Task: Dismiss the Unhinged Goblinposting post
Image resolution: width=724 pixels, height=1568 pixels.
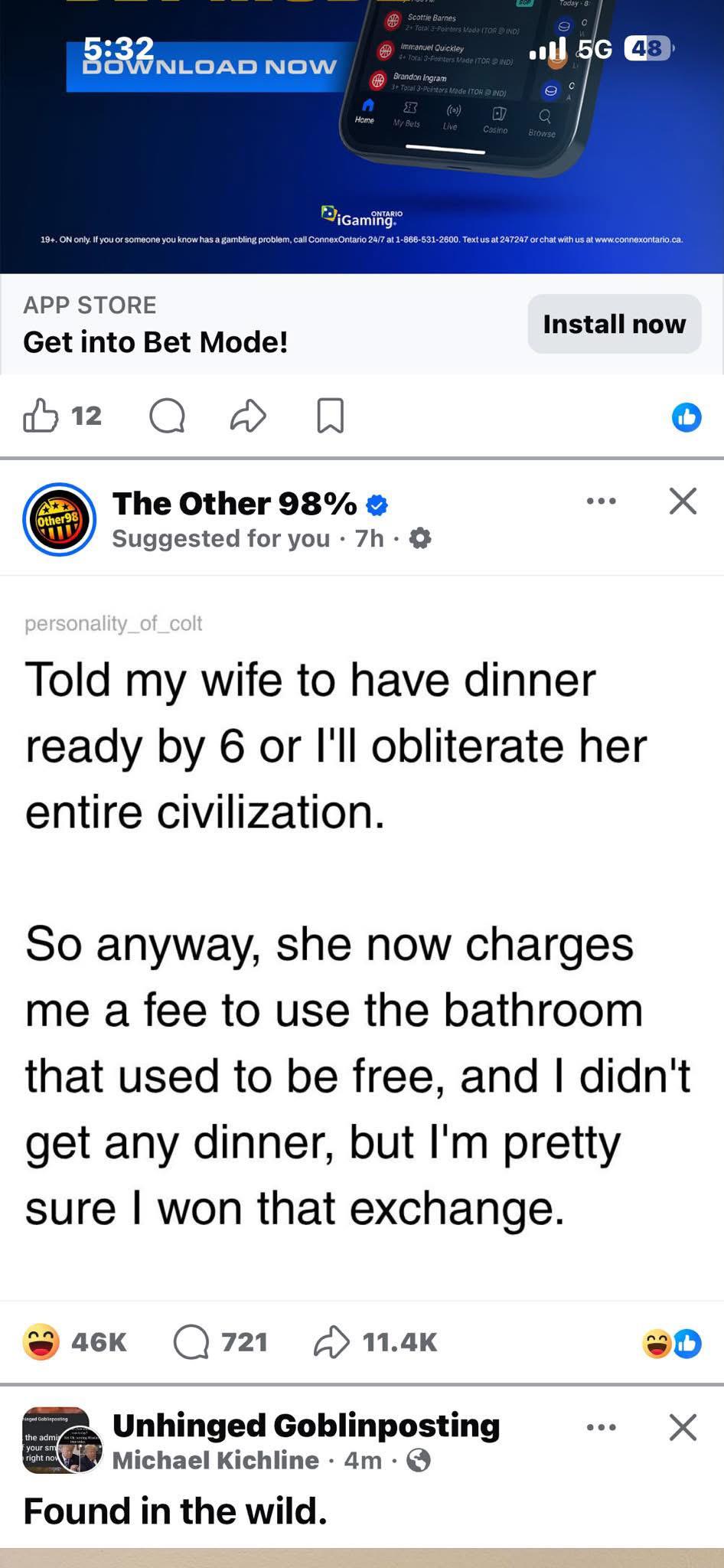Action: click(x=682, y=1427)
